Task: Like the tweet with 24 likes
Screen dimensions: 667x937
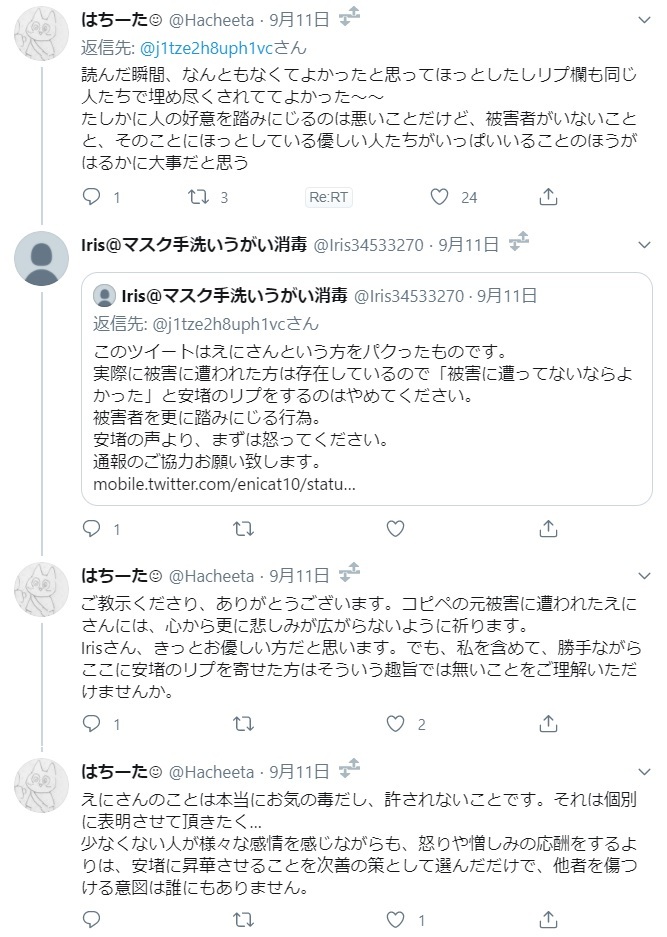Action: [439, 197]
